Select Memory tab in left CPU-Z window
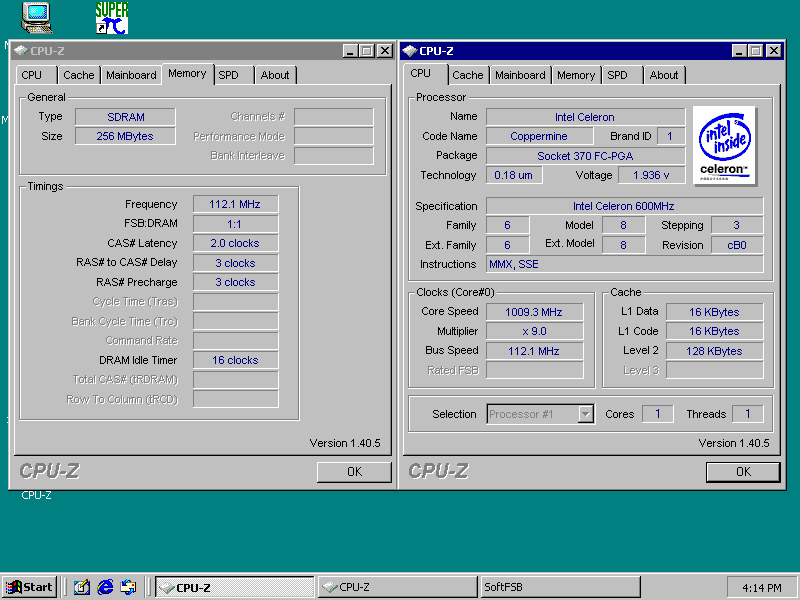800x600 pixels. pyautogui.click(x=187, y=73)
